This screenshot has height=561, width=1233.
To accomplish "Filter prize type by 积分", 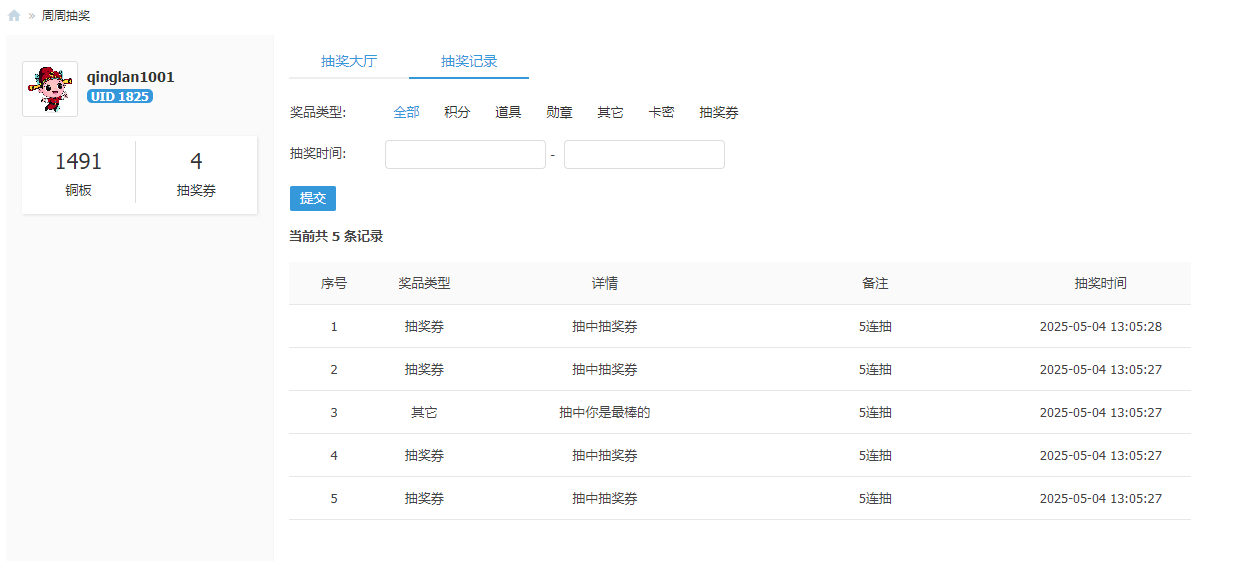I will (x=457, y=112).
